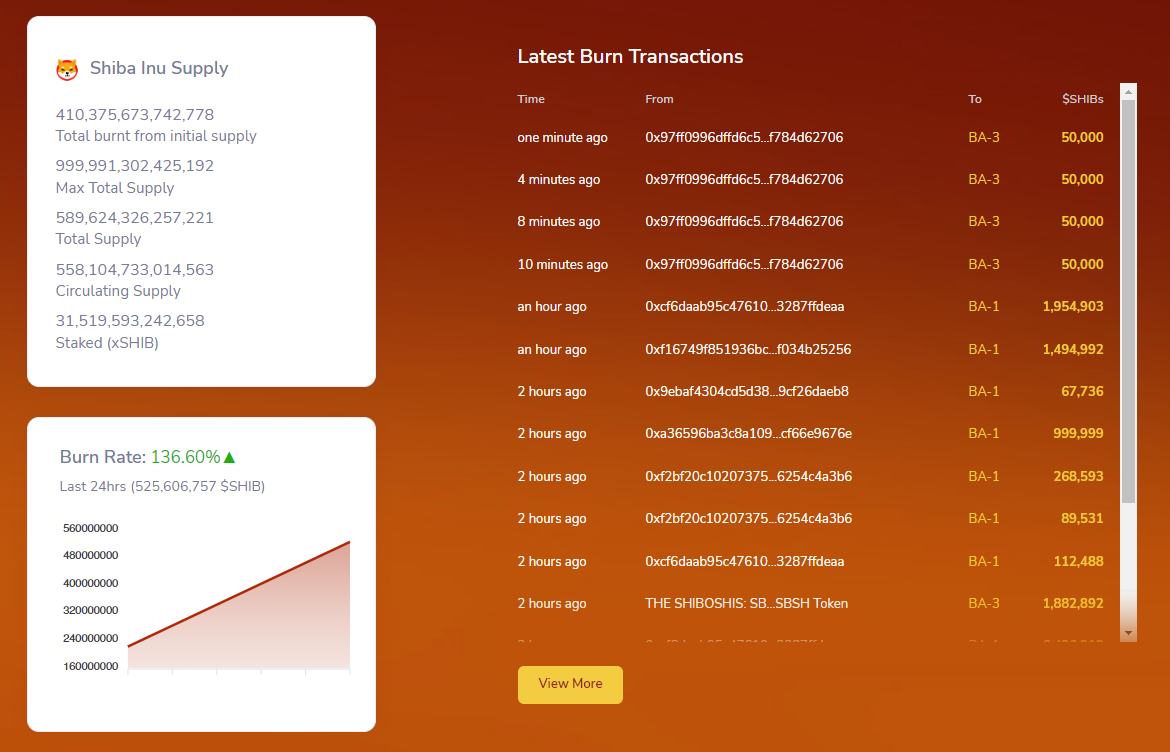The height and width of the screenshot is (752, 1170).
Task: Open the sender address in the one minute ago row
Action: tap(744, 137)
